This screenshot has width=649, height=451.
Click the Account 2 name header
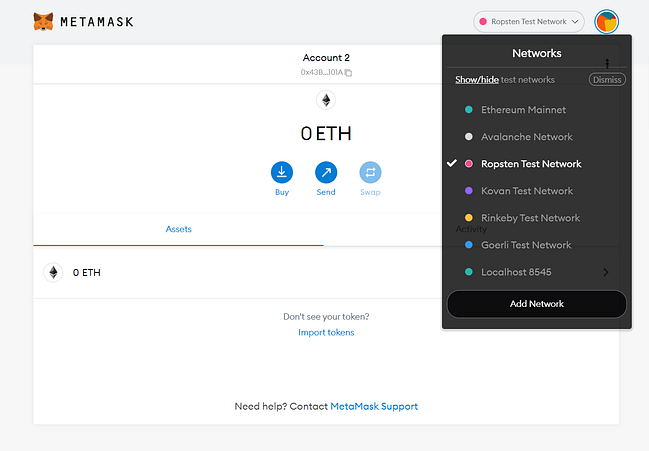tap(326, 58)
